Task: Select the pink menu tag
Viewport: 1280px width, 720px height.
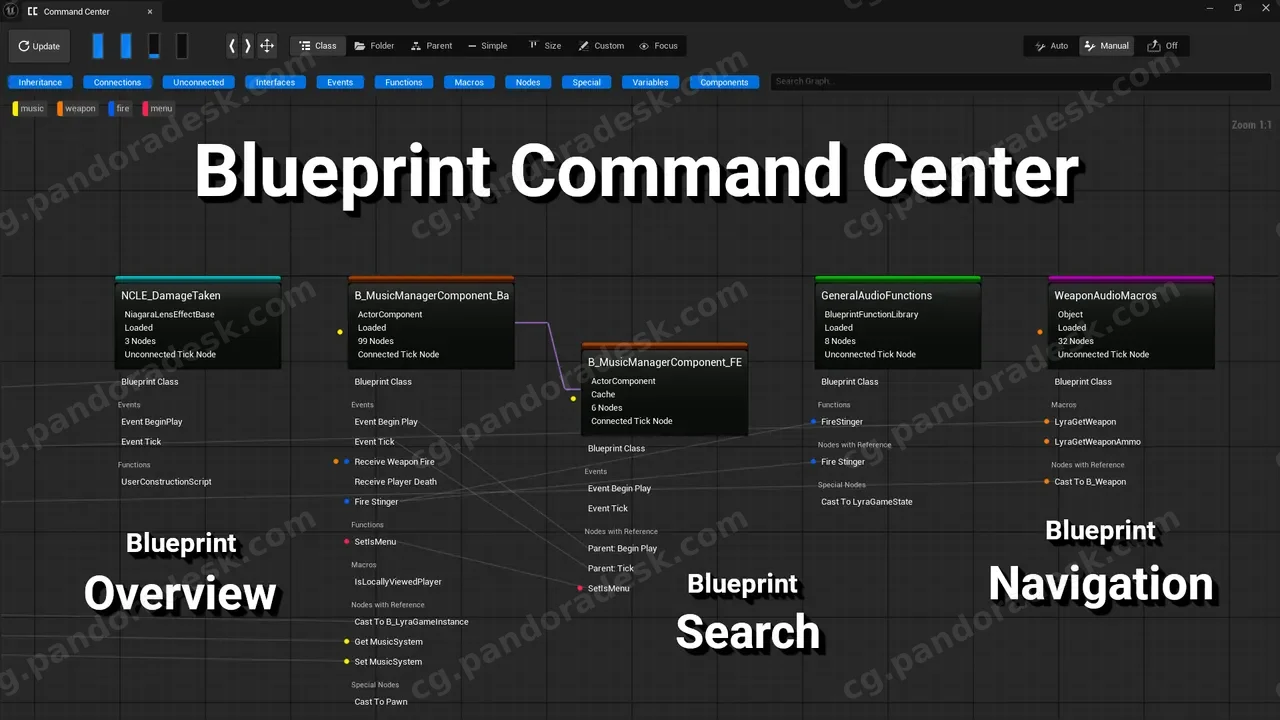Action: point(158,108)
